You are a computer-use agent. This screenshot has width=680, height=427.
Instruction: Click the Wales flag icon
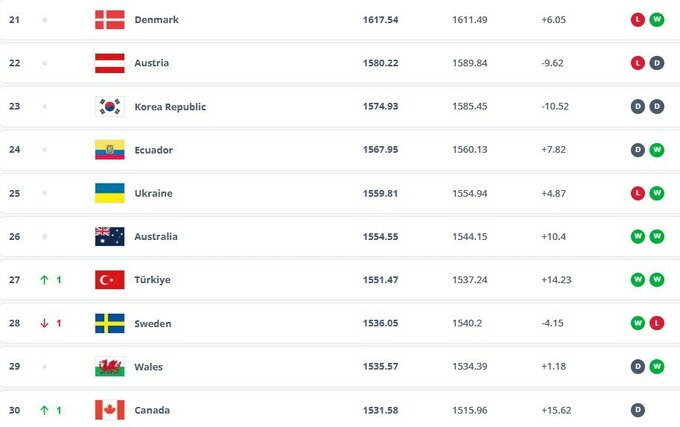point(109,367)
